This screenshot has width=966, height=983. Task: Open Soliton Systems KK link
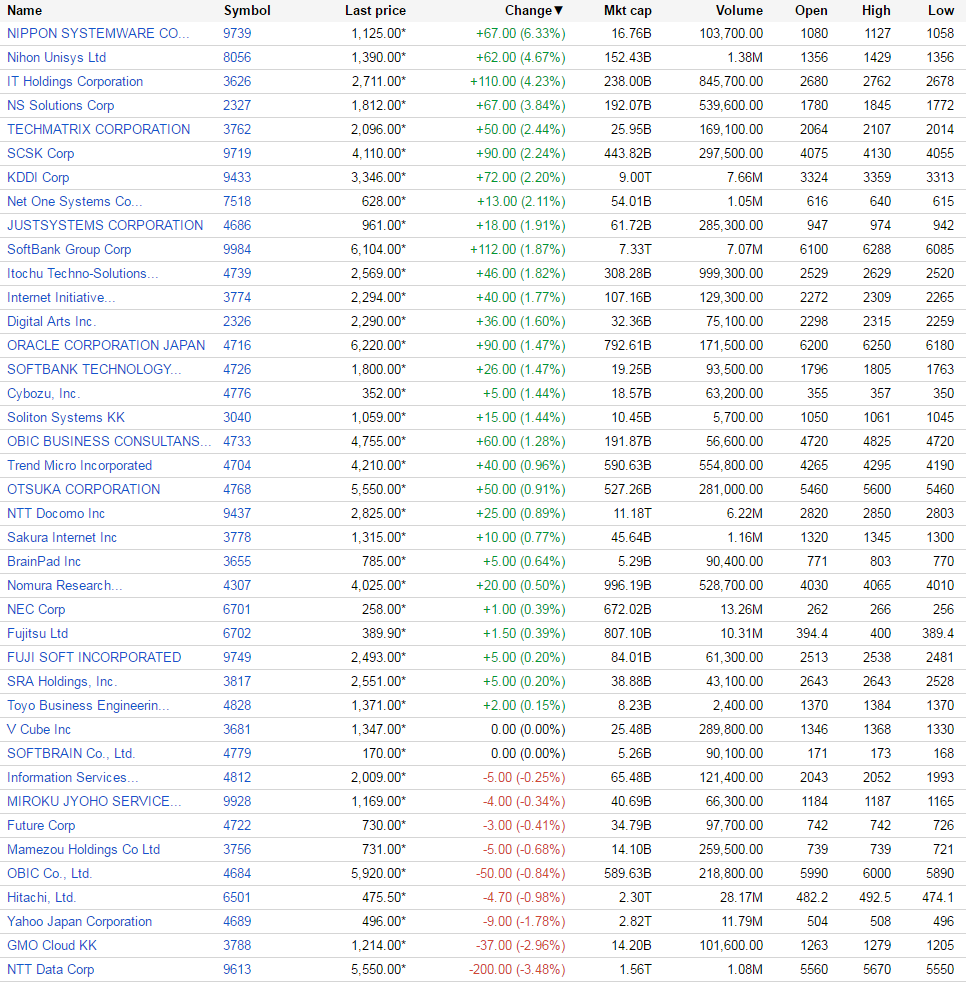coord(66,418)
